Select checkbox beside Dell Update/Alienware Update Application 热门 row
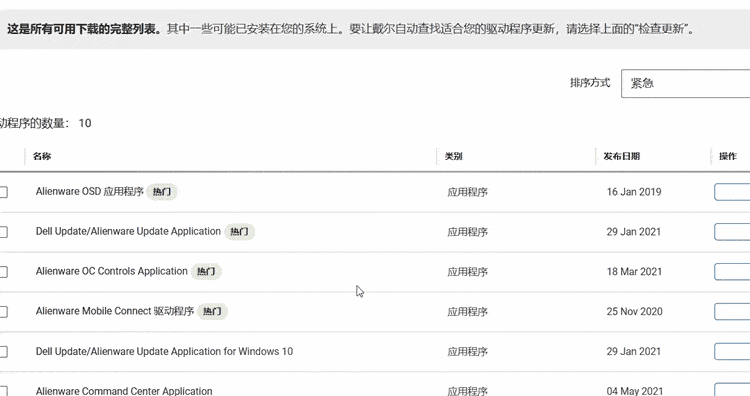Image resolution: width=750 pixels, height=396 pixels. pyautogui.click(x=3, y=232)
